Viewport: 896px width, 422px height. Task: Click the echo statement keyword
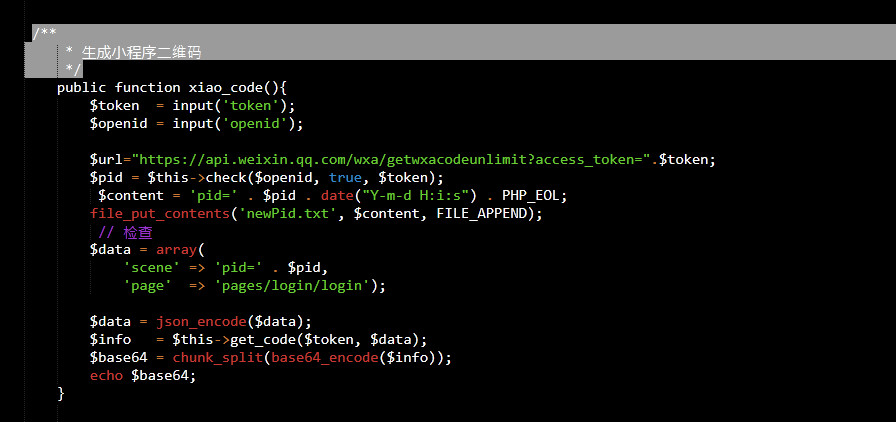(106, 376)
